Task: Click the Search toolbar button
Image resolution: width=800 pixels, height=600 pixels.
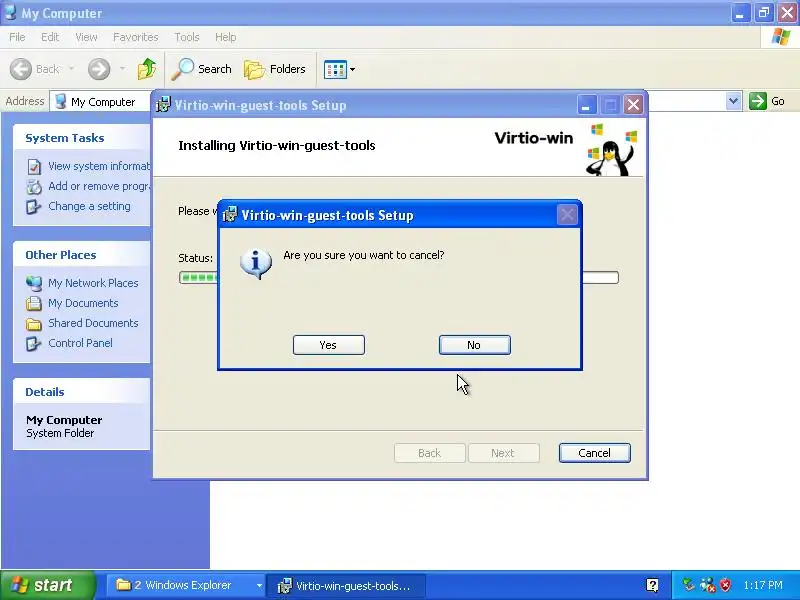Action: pyautogui.click(x=202, y=69)
